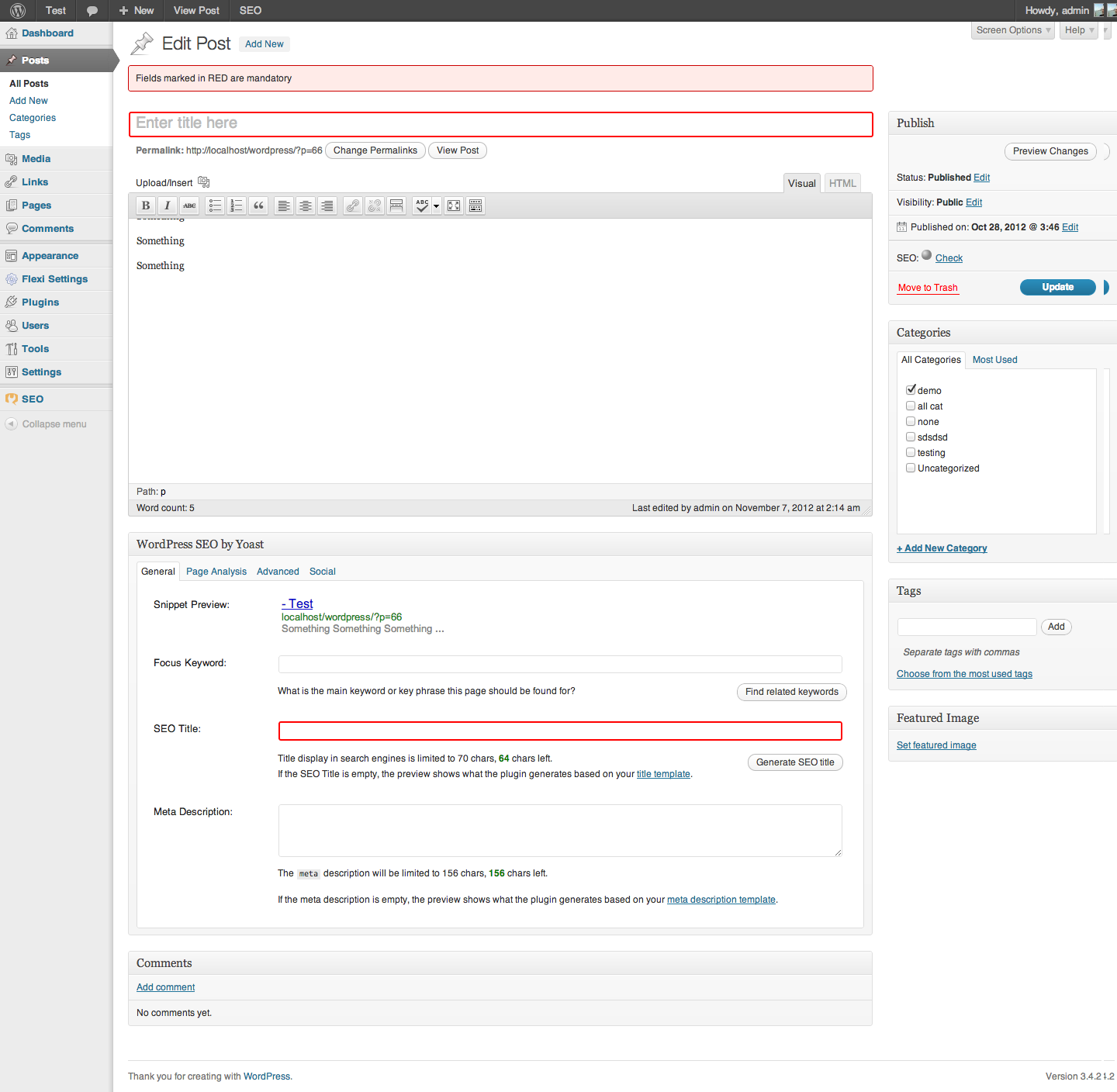This screenshot has width=1117, height=1092.
Task: Check the none category
Action: pyautogui.click(x=911, y=421)
